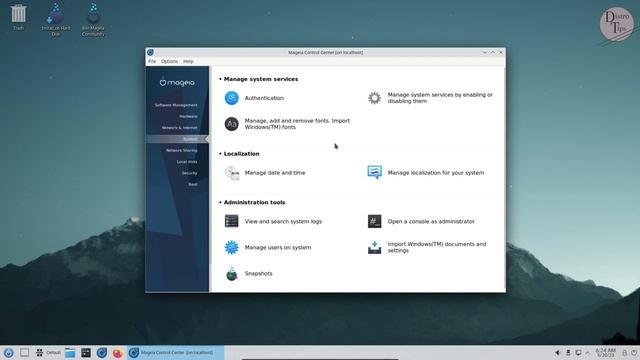Screen dimensions: 640x360
Task: Click the show desktop square in taskbar
Action: pos(24,353)
